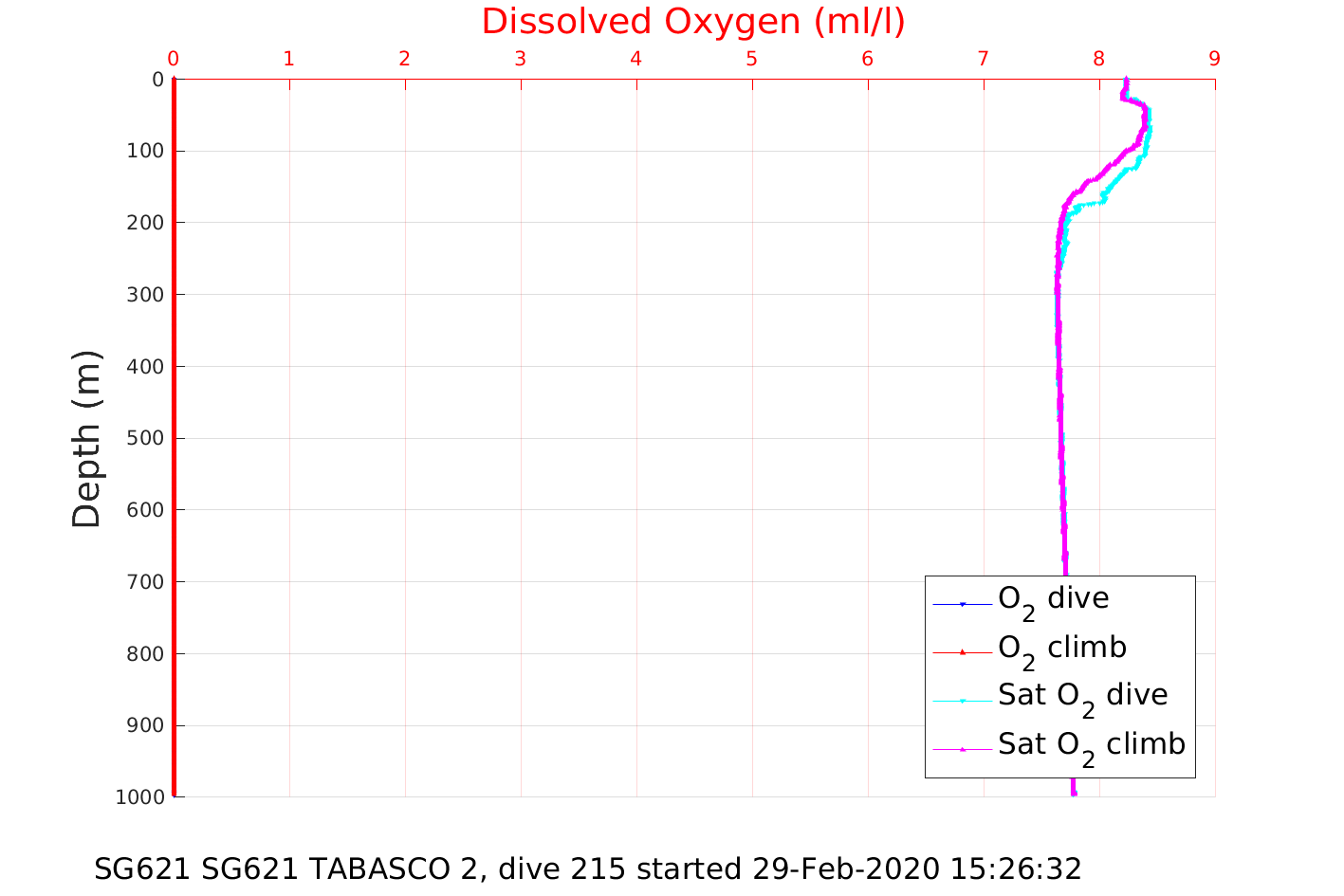Click the 'Sat O2 dive' legend entry
The height and width of the screenshot is (896, 1344).
pyautogui.click(x=1082, y=698)
